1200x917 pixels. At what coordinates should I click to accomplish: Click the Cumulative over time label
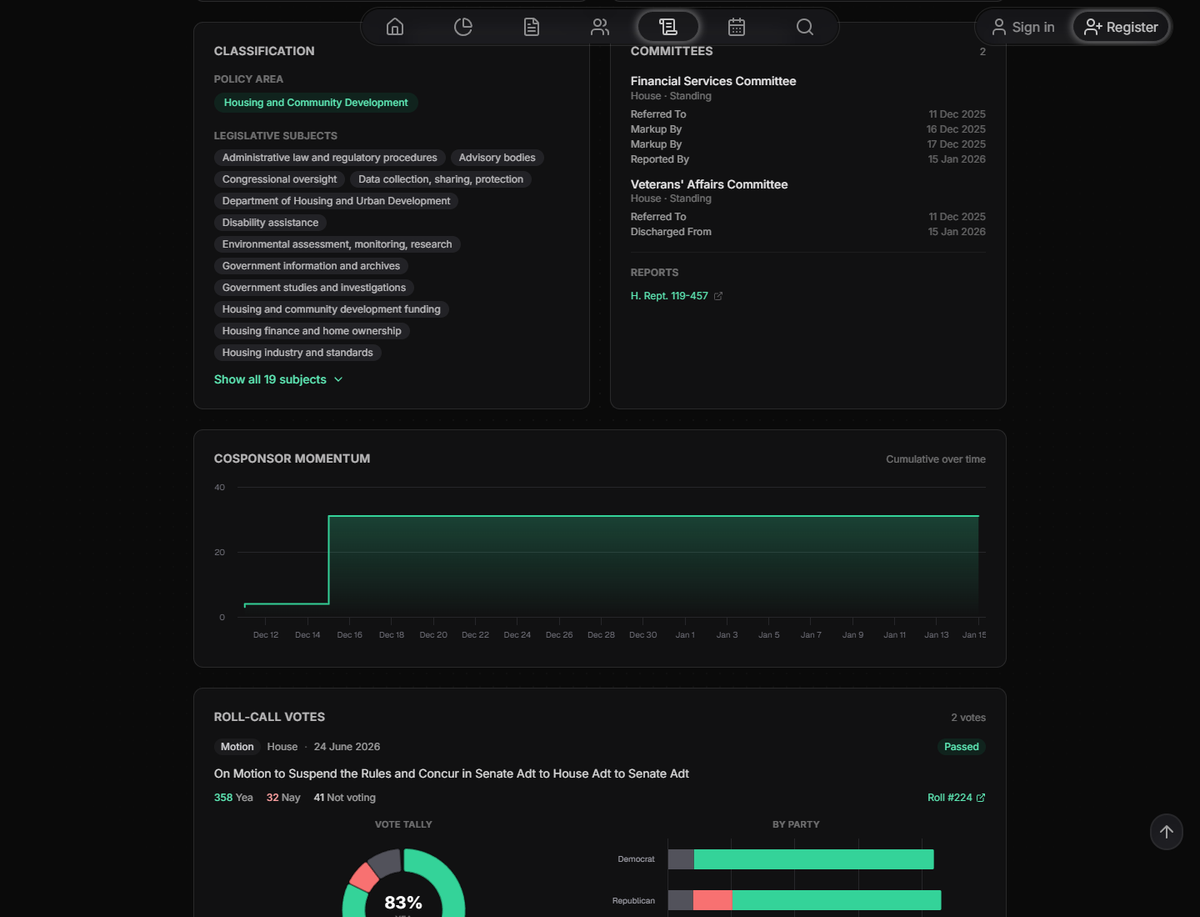coord(936,459)
